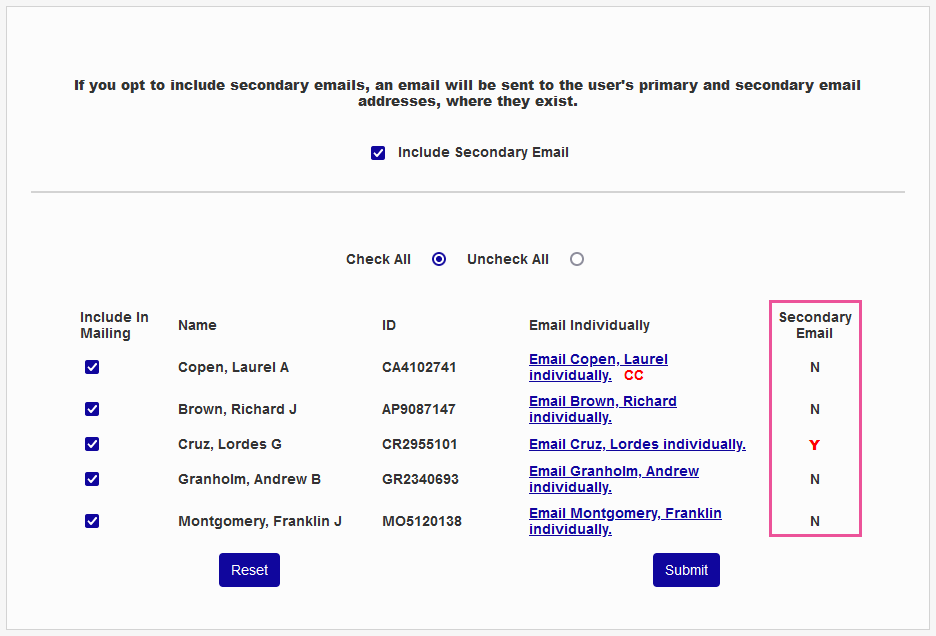
Task: Click the ID CR2955101 cell
Action: point(420,444)
